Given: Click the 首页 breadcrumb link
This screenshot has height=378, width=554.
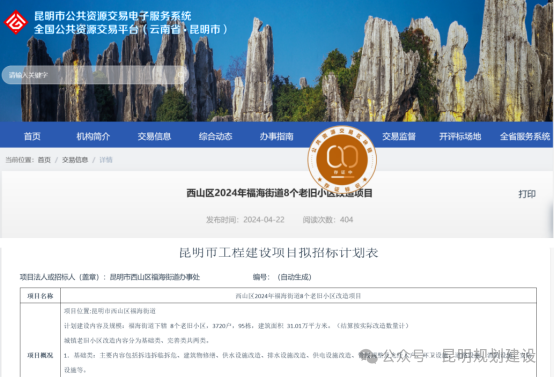Looking at the screenshot, I should click(x=44, y=160).
